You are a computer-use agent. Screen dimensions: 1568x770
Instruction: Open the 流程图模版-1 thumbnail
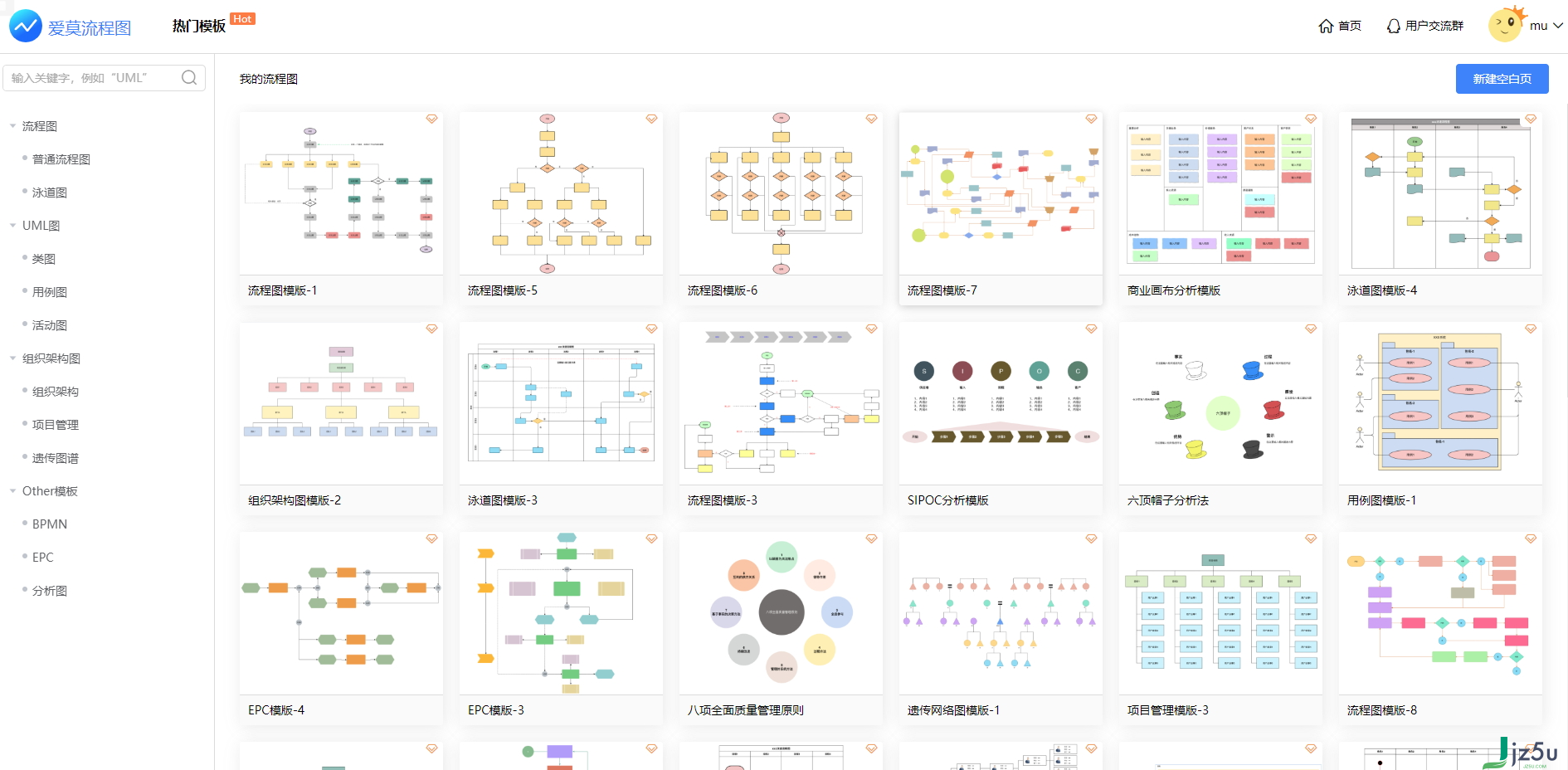pyautogui.click(x=341, y=193)
